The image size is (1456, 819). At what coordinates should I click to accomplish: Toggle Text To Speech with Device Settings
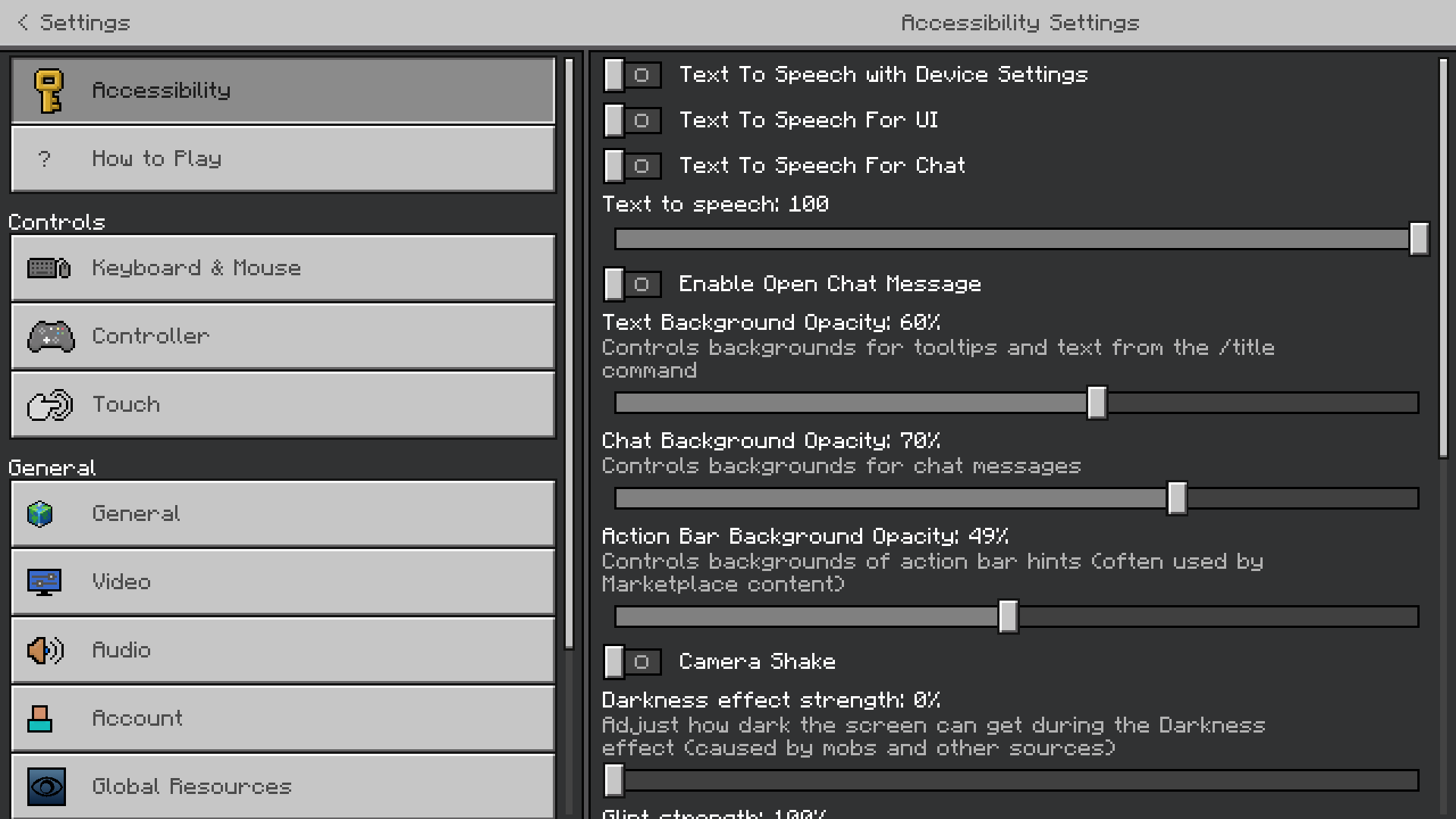632,75
